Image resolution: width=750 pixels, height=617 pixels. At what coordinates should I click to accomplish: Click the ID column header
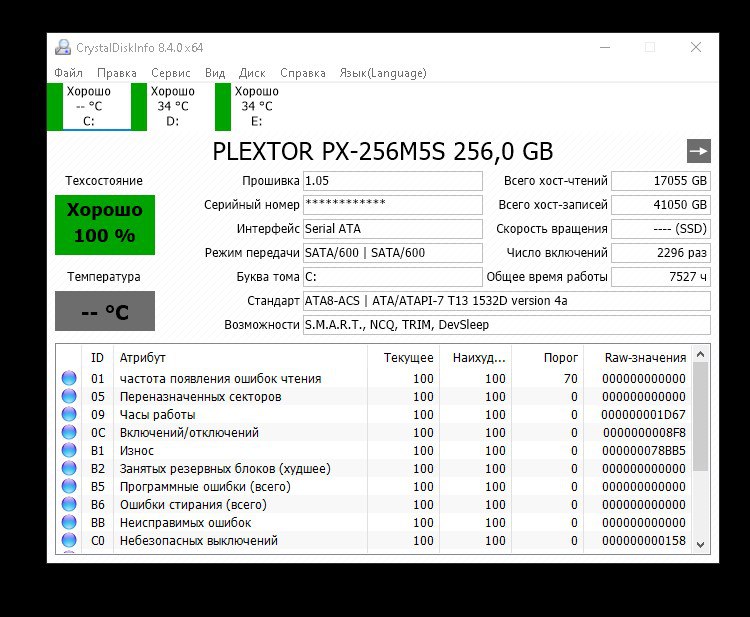click(98, 357)
